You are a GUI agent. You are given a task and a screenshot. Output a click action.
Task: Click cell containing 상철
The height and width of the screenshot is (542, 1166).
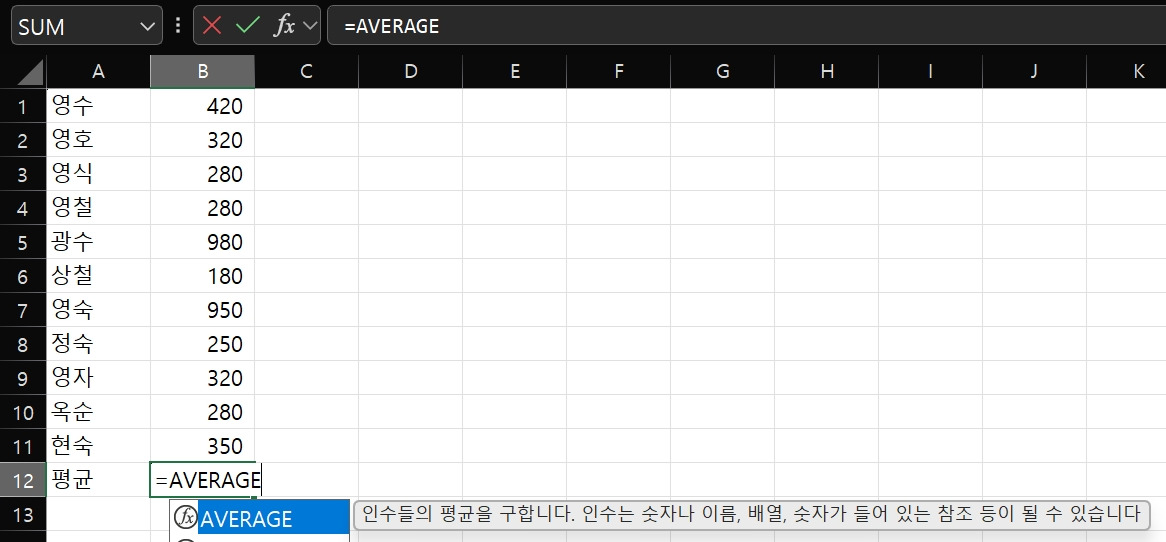pyautogui.click(x=98, y=277)
